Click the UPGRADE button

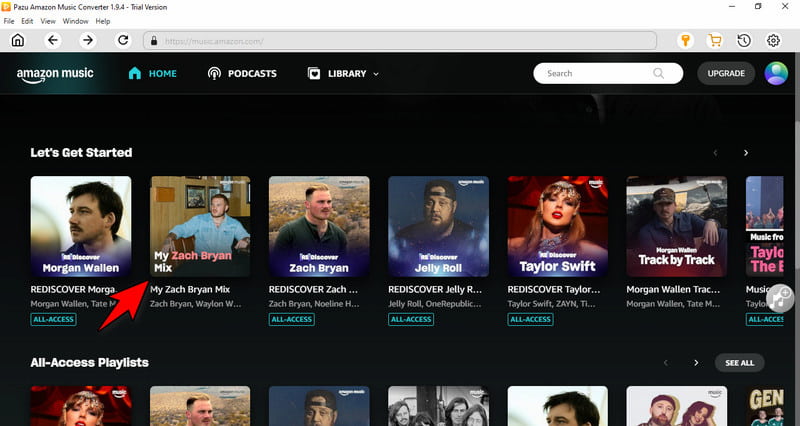click(x=726, y=73)
